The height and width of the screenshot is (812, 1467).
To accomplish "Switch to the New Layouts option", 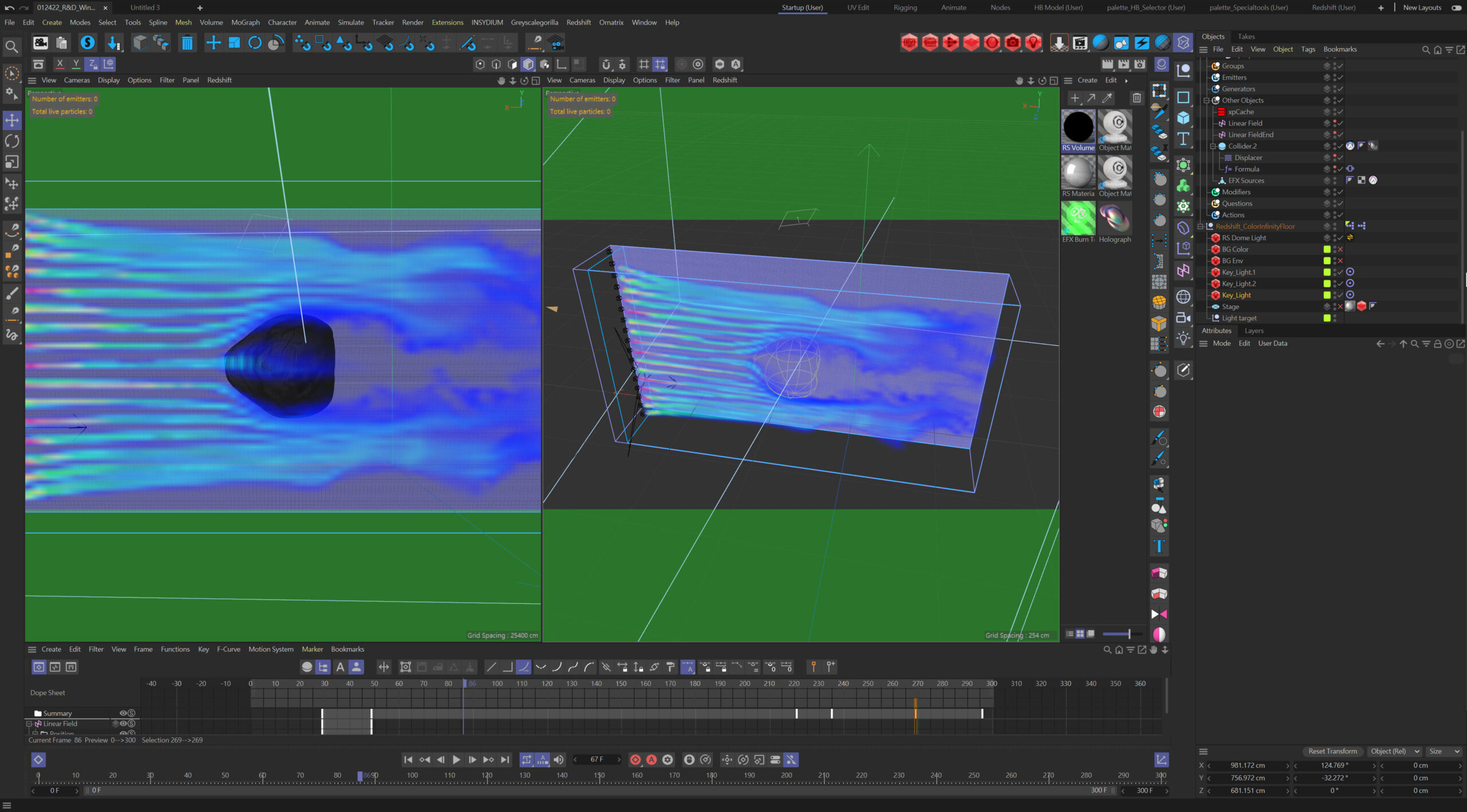I will (x=1422, y=7).
